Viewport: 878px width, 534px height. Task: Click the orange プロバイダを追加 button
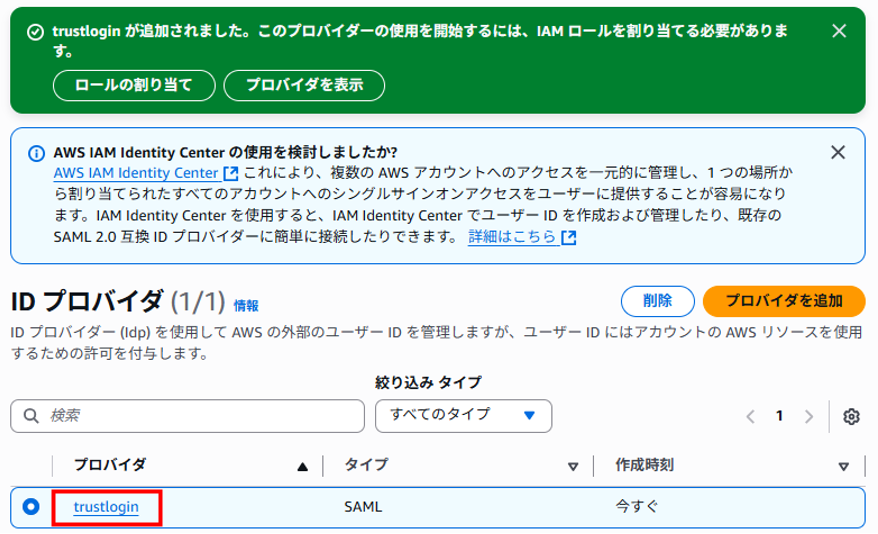point(783,300)
